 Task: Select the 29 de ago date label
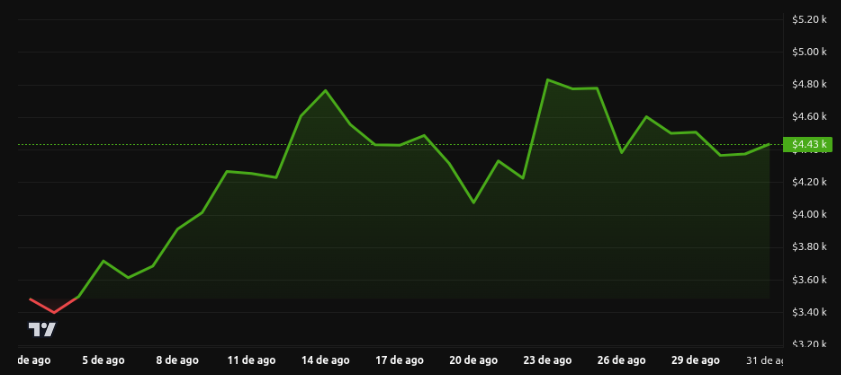(x=695, y=360)
